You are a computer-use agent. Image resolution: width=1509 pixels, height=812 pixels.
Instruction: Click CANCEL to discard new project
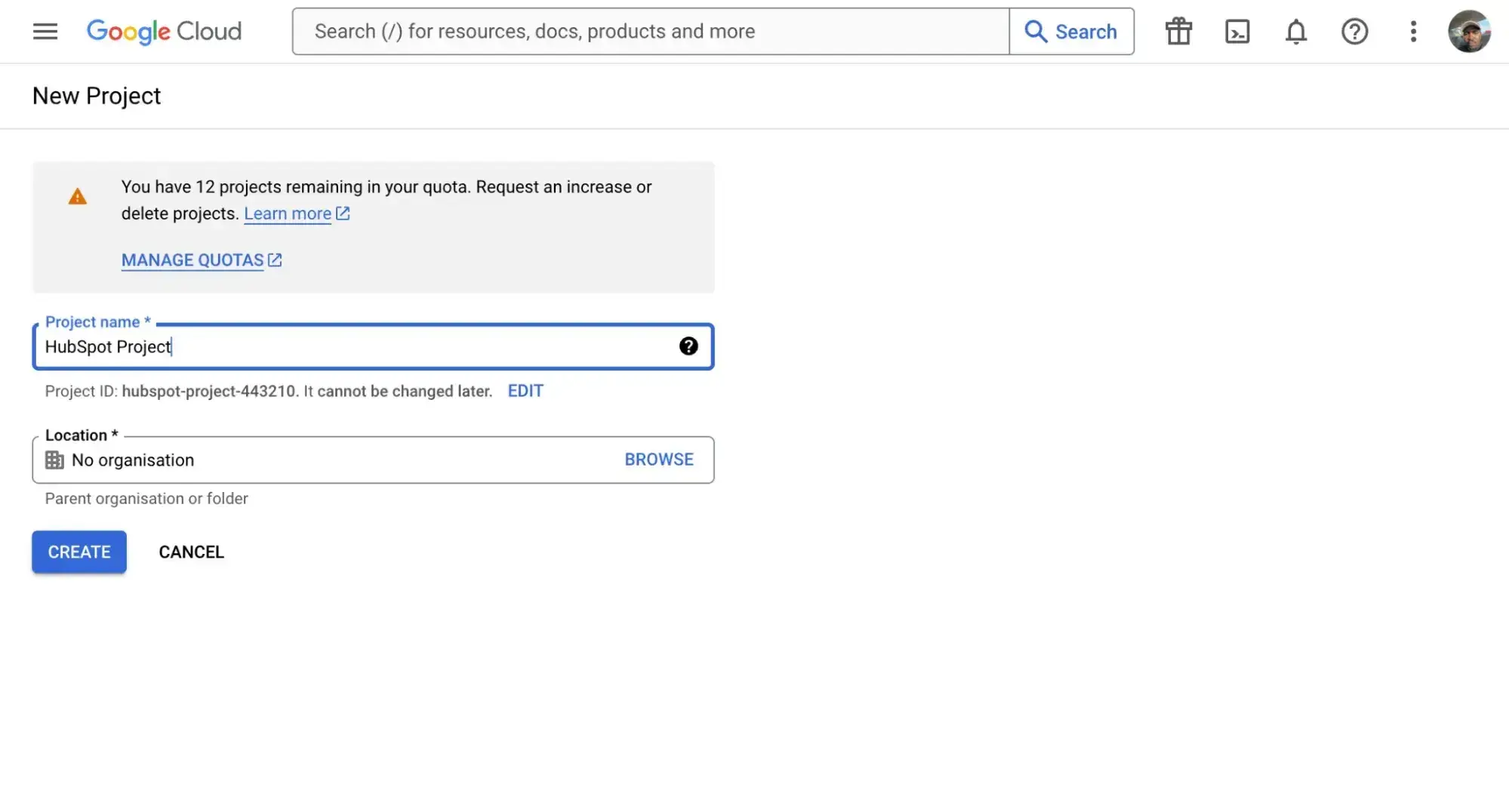tap(191, 552)
